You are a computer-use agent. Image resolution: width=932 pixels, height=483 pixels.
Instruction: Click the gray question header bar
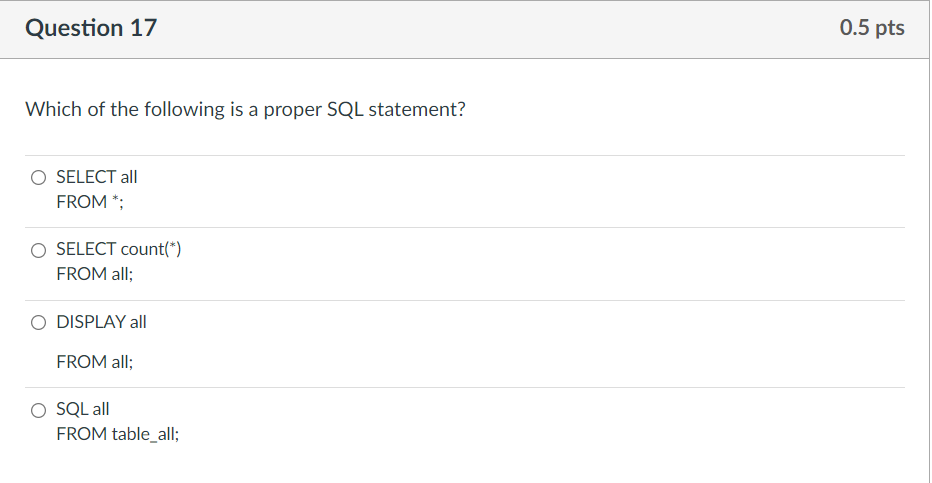(x=500, y=28)
